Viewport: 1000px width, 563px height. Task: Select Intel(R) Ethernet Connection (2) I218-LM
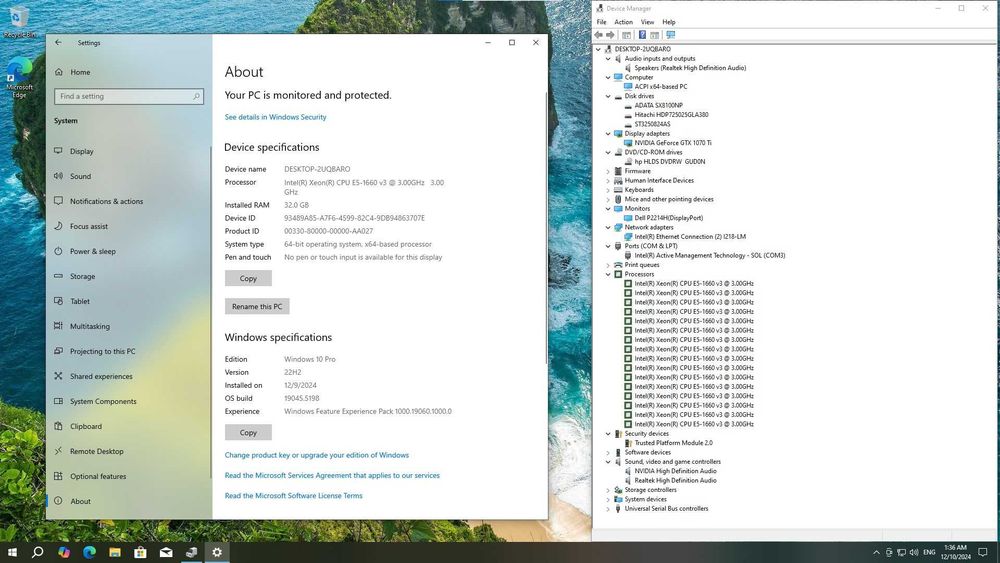(x=690, y=237)
